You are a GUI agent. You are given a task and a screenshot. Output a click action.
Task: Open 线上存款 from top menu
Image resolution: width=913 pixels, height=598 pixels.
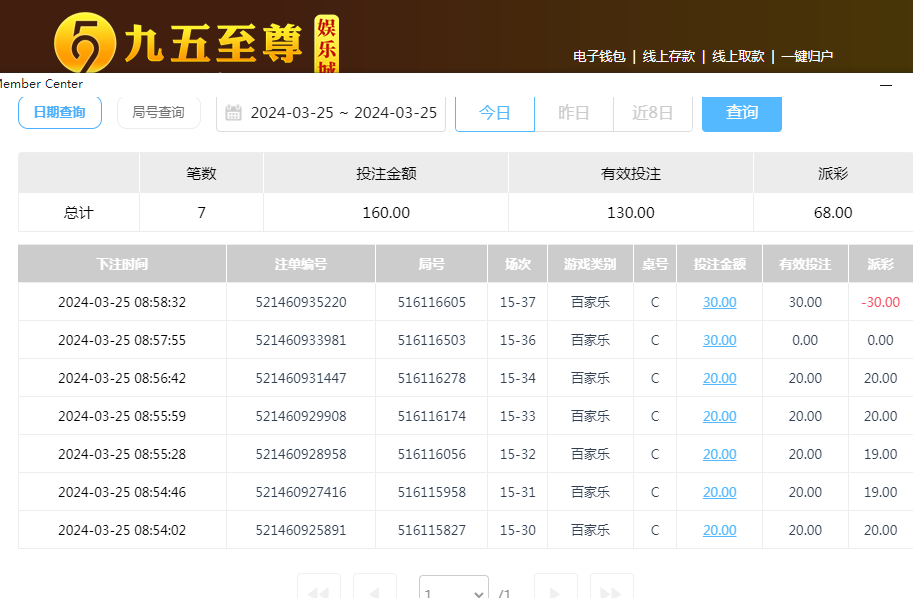pos(668,56)
